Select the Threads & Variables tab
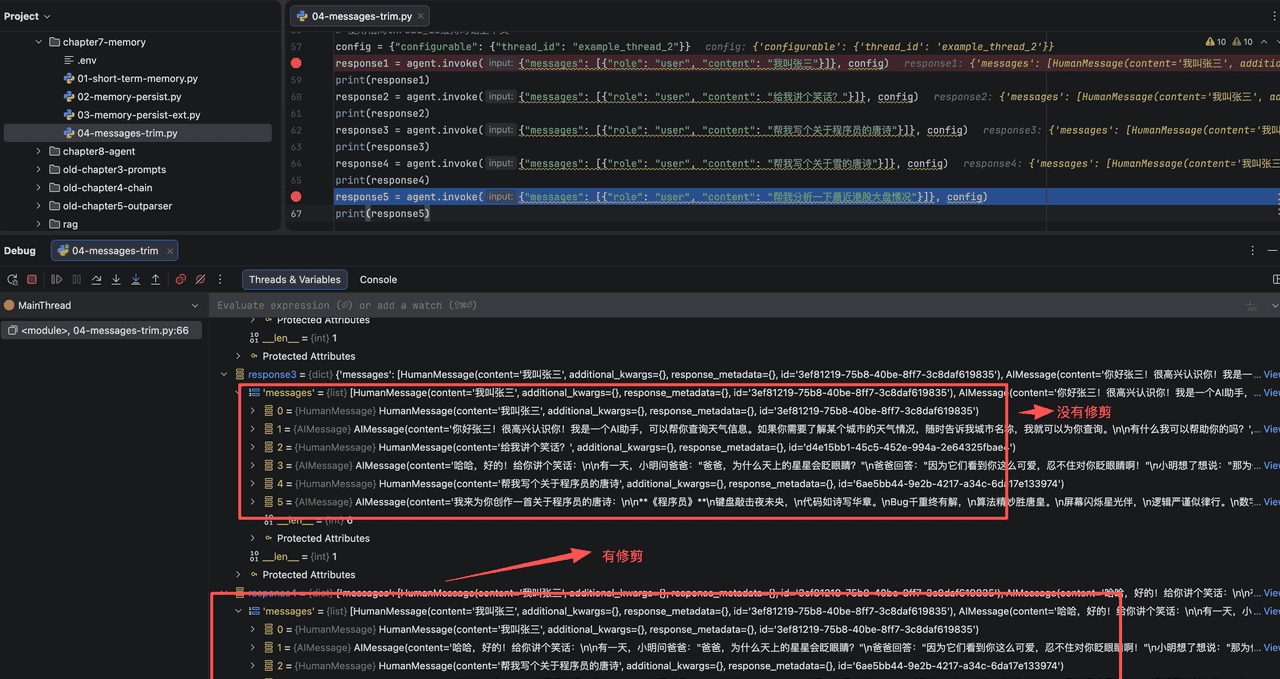 [294, 279]
